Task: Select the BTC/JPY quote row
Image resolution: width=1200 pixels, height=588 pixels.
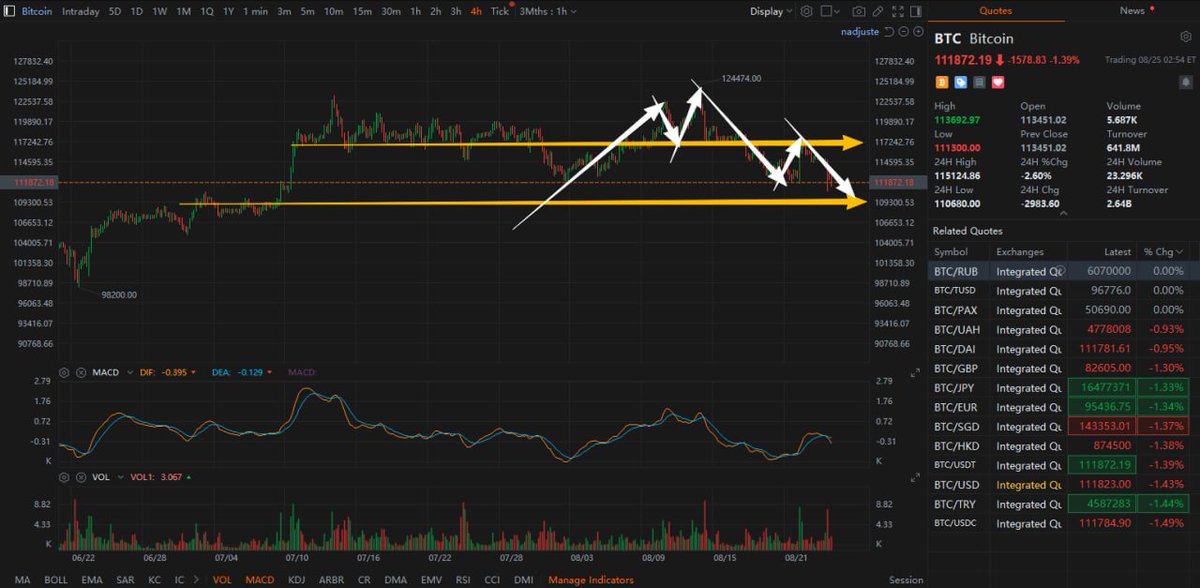Action: pyautogui.click(x=1064, y=388)
